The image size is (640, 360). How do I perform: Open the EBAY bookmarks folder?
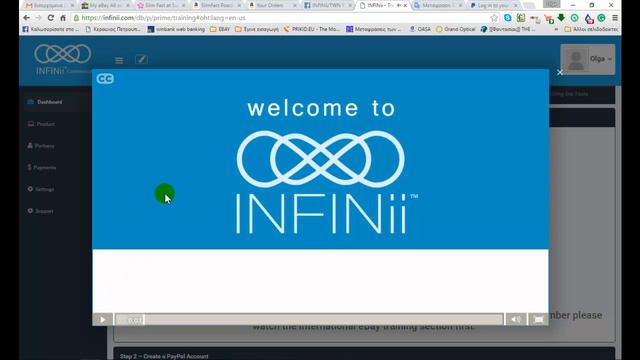(x=220, y=29)
